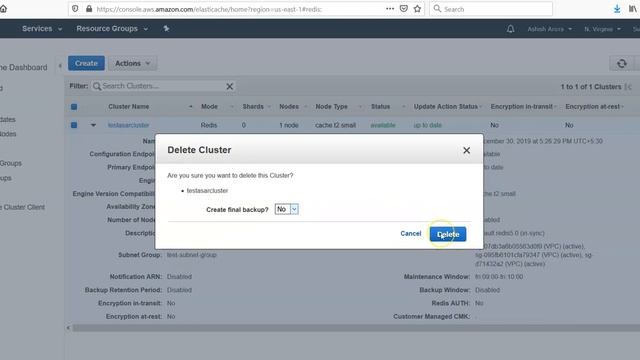The height and width of the screenshot is (360, 640).
Task: Sort by Cluster Name column
Action: click(x=129, y=107)
